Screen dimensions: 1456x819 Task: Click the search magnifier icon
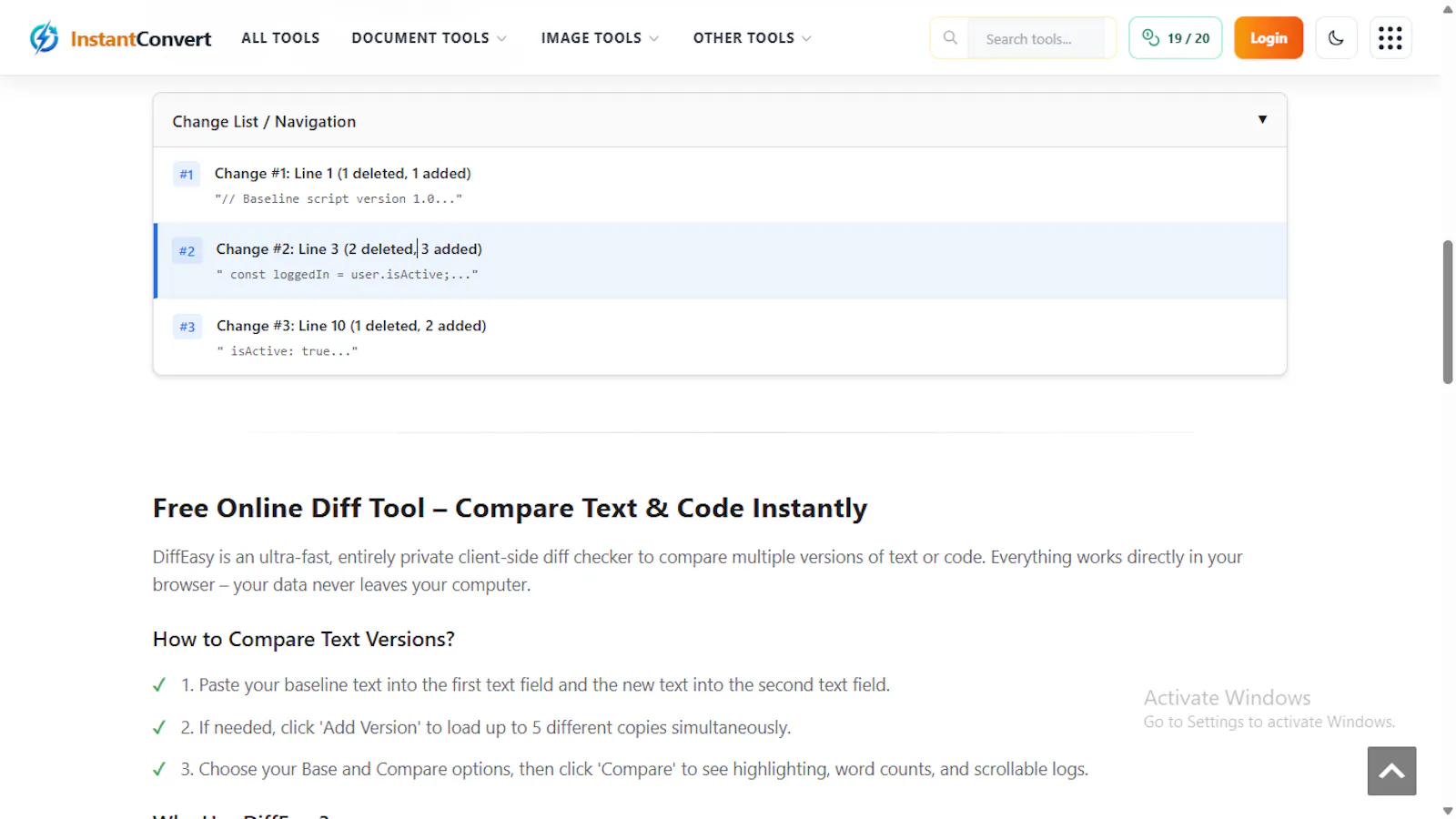(950, 38)
